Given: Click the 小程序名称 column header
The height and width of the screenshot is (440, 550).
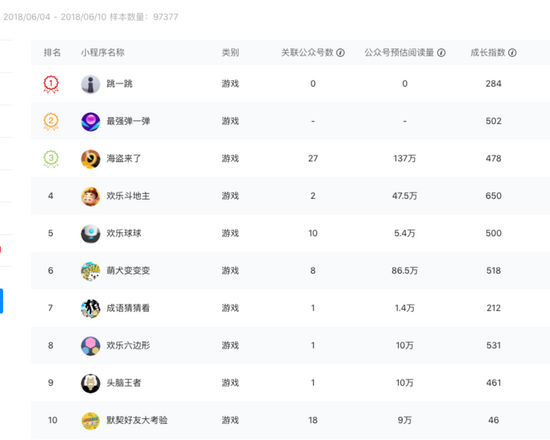Looking at the screenshot, I should click(x=103, y=53).
